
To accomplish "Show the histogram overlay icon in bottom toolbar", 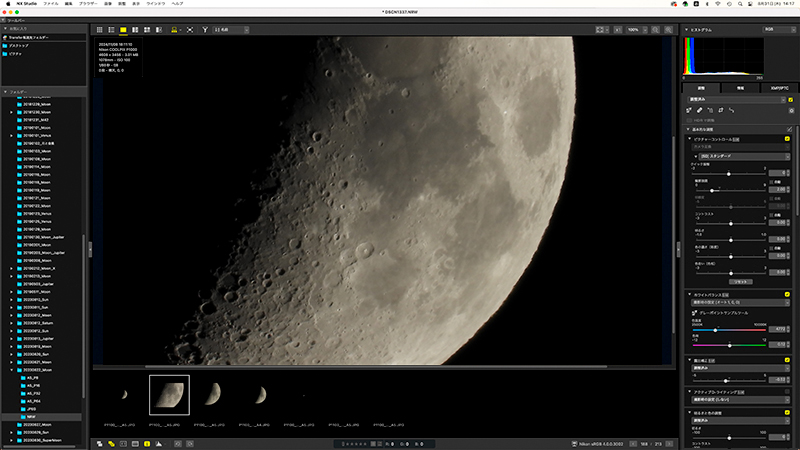I will 159,444.
